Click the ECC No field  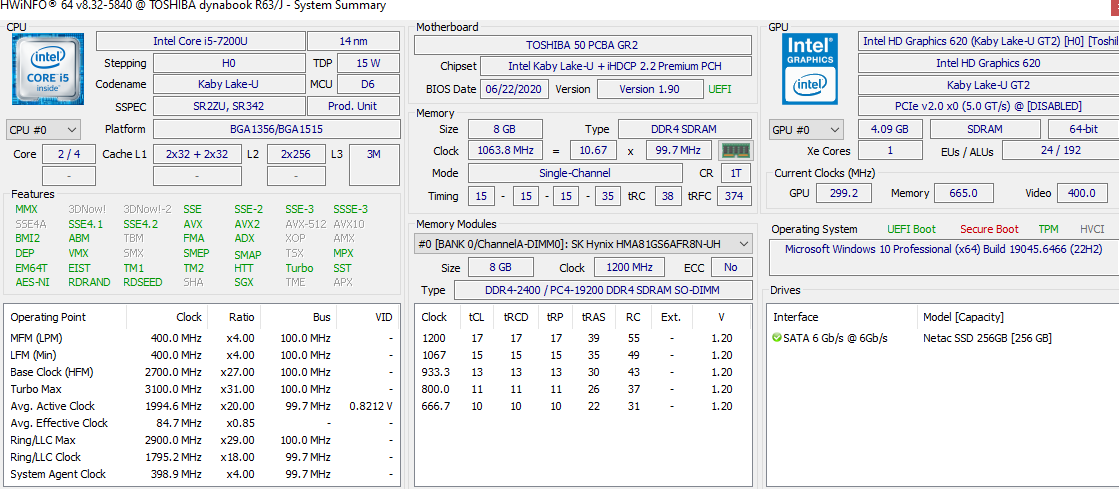pyautogui.click(x=731, y=267)
